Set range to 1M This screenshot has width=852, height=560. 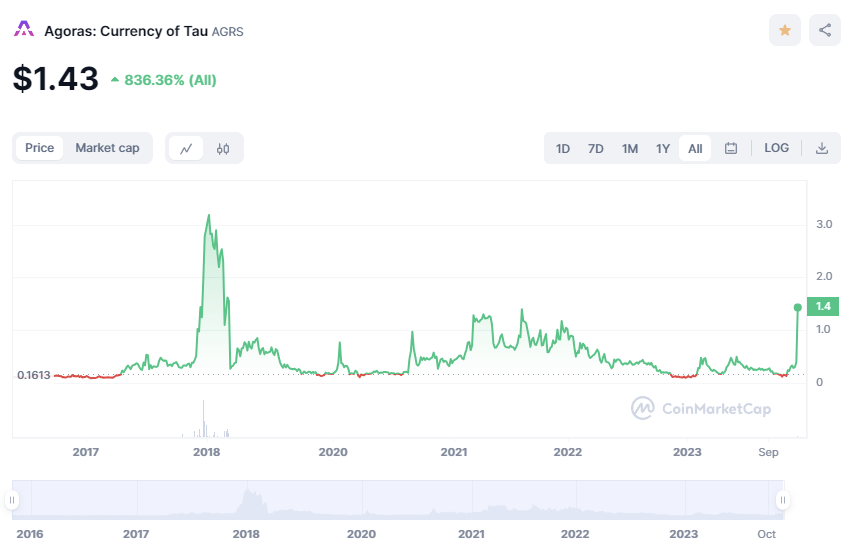[x=630, y=149]
